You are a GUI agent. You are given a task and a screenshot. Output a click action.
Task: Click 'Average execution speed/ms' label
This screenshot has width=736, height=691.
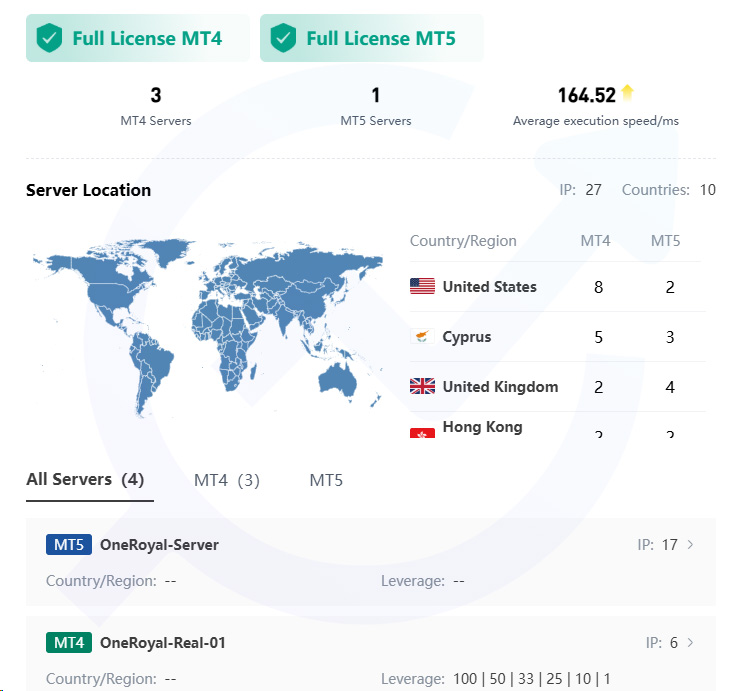[596, 121]
